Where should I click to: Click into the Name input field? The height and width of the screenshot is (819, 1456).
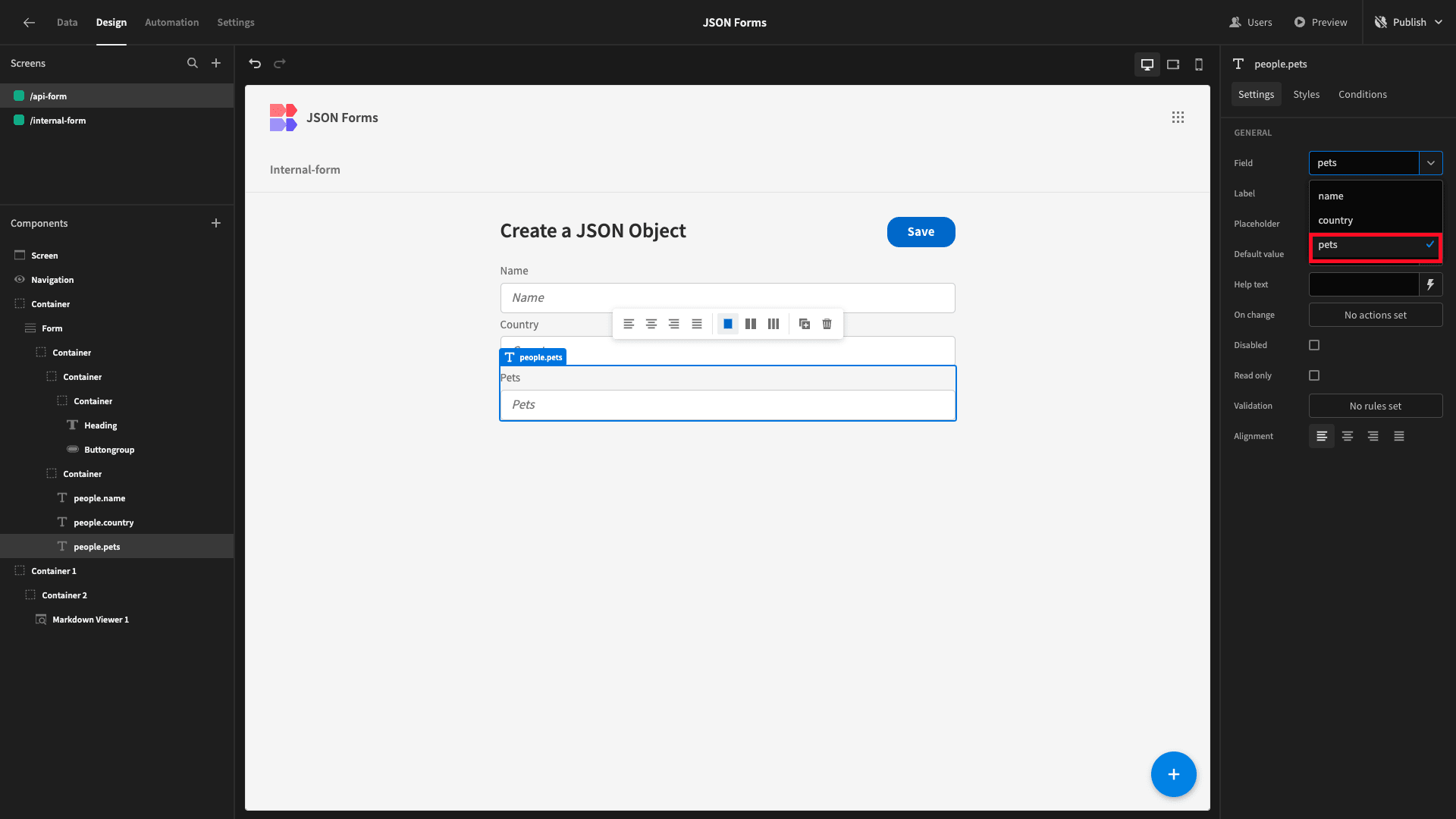(727, 298)
